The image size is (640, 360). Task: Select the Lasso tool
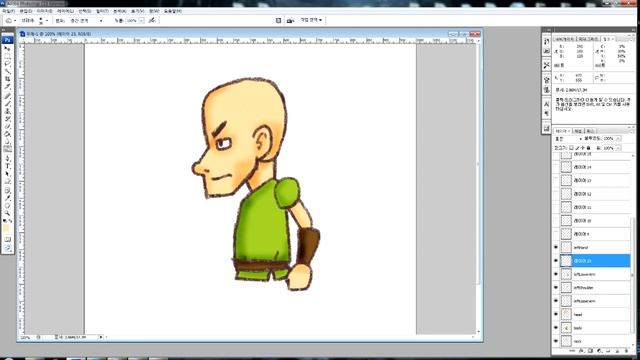click(7, 64)
